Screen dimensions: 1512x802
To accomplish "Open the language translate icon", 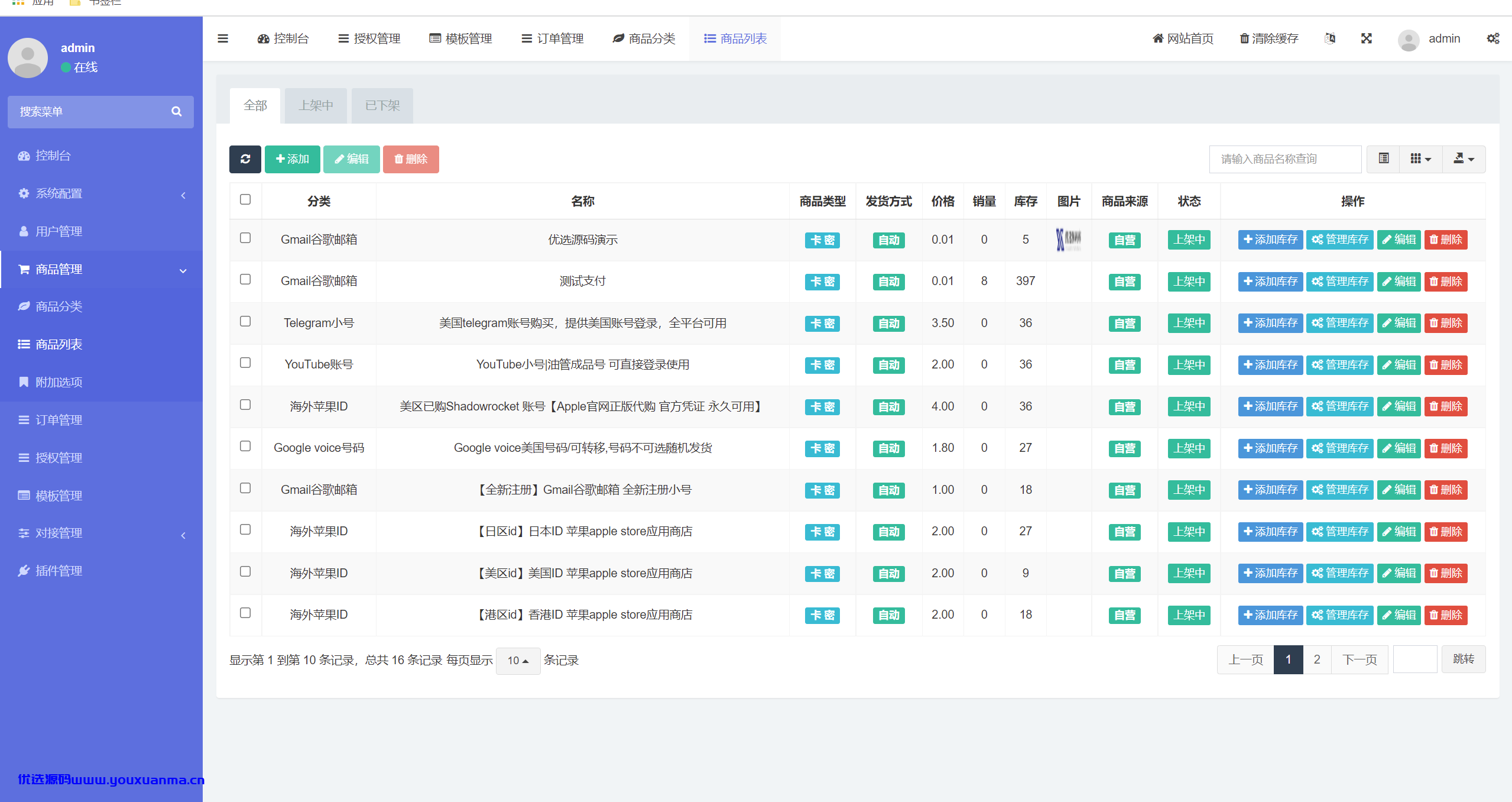I will [1330, 38].
